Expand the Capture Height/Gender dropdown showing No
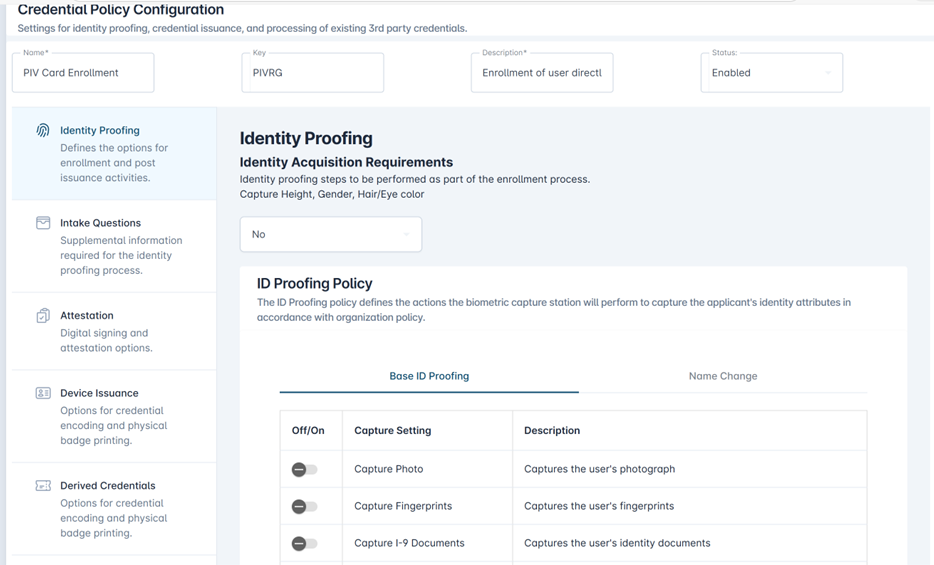This screenshot has width=934, height=565. click(x=330, y=234)
